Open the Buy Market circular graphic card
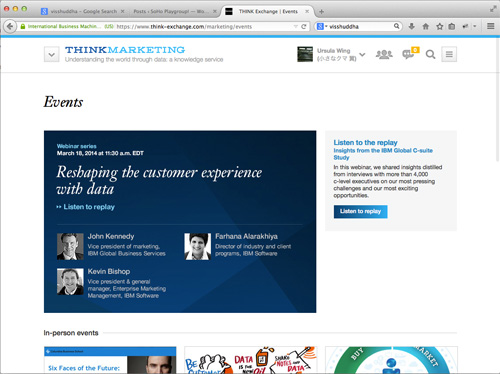The width and height of the screenshot is (500, 374). pyautogui.click(x=391, y=360)
